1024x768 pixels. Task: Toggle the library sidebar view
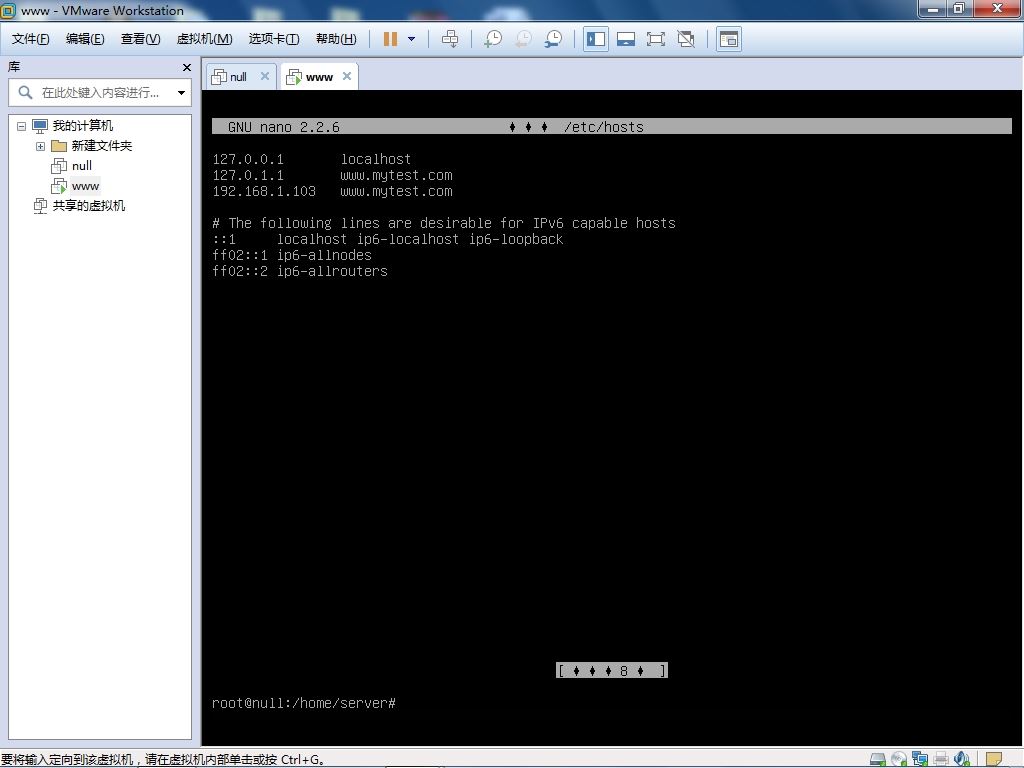(x=596, y=39)
